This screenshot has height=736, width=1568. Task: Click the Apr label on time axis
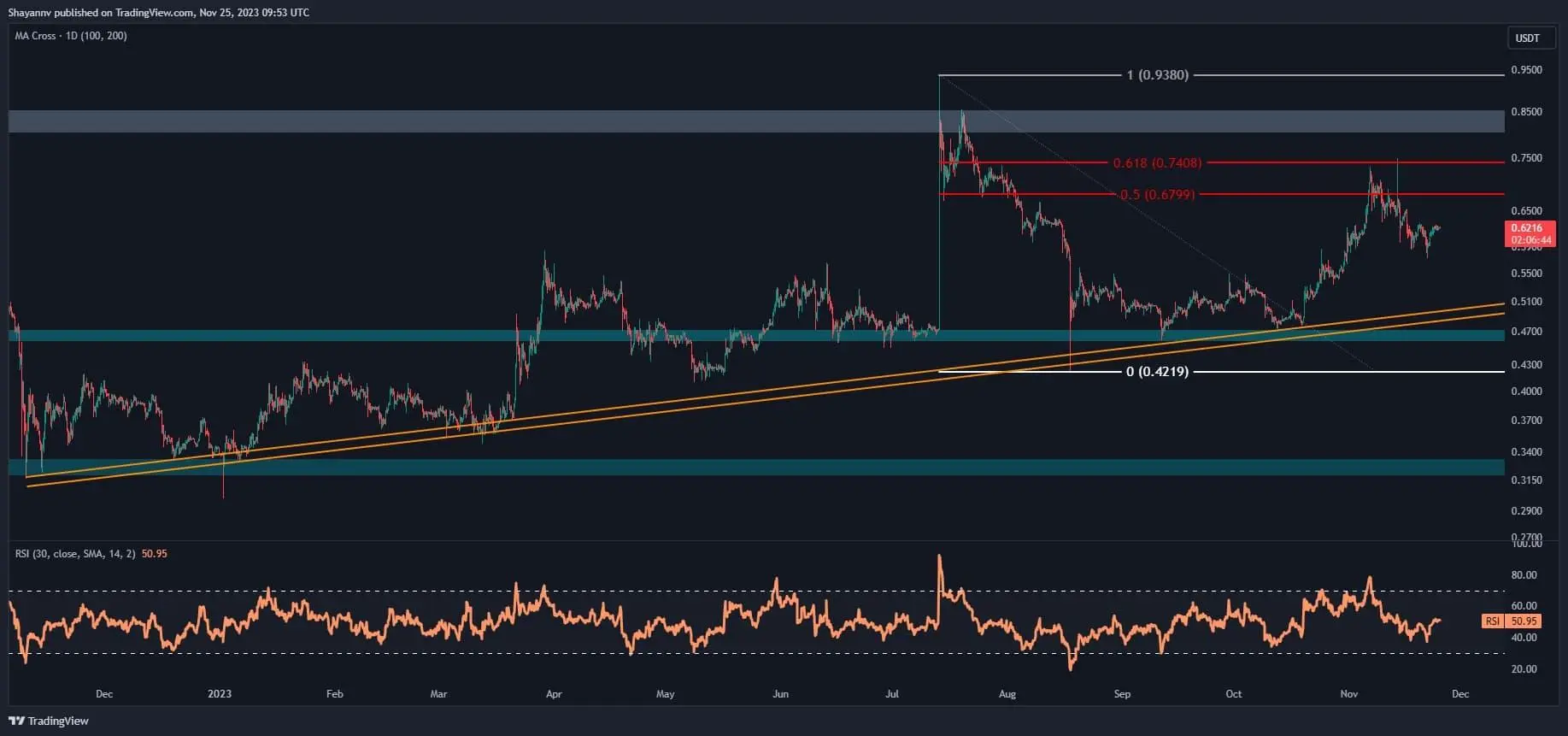point(554,694)
